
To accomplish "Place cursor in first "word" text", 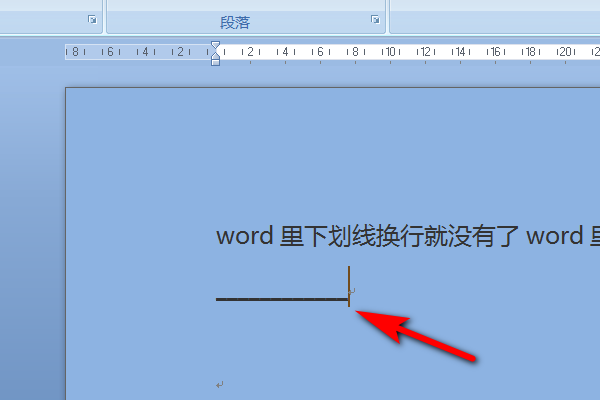I will click(x=245, y=236).
